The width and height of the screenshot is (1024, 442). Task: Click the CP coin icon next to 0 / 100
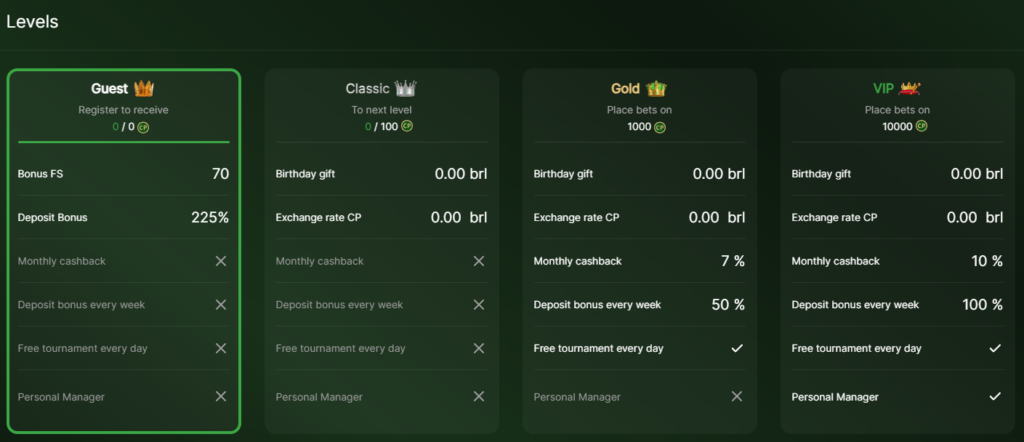tap(407, 126)
